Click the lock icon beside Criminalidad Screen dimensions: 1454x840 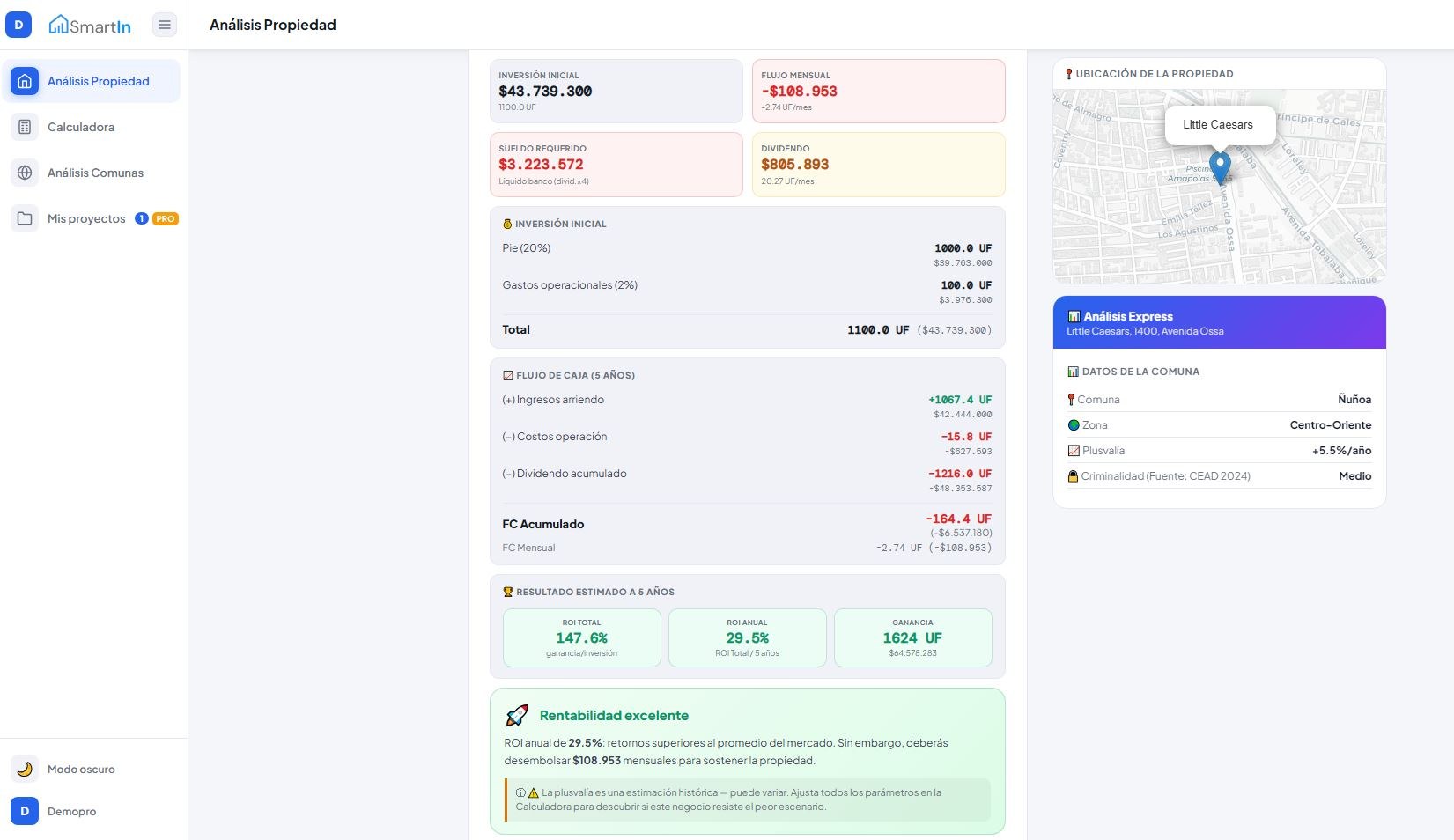(x=1074, y=476)
